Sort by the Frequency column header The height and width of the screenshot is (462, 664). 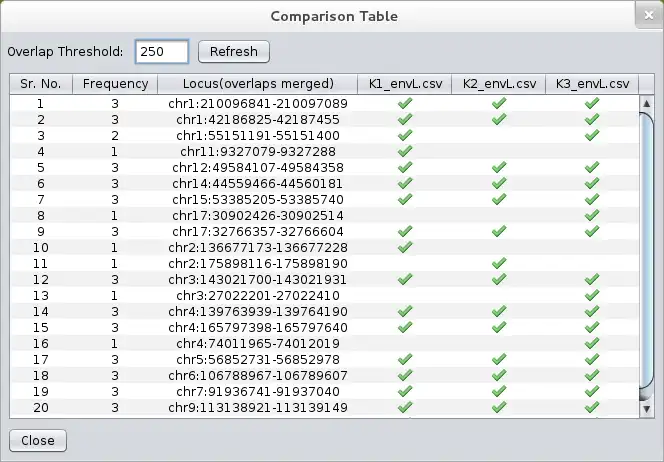(116, 84)
